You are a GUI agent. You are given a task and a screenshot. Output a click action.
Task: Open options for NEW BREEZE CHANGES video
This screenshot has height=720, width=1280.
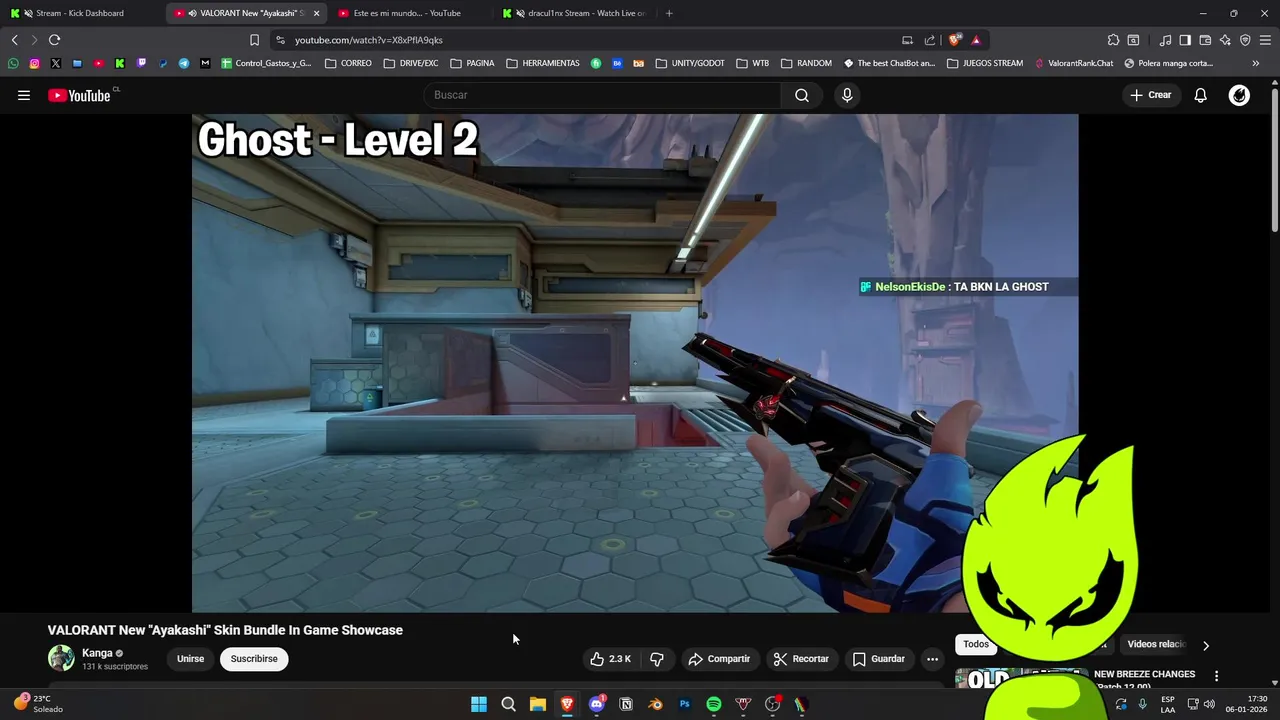(1216, 676)
